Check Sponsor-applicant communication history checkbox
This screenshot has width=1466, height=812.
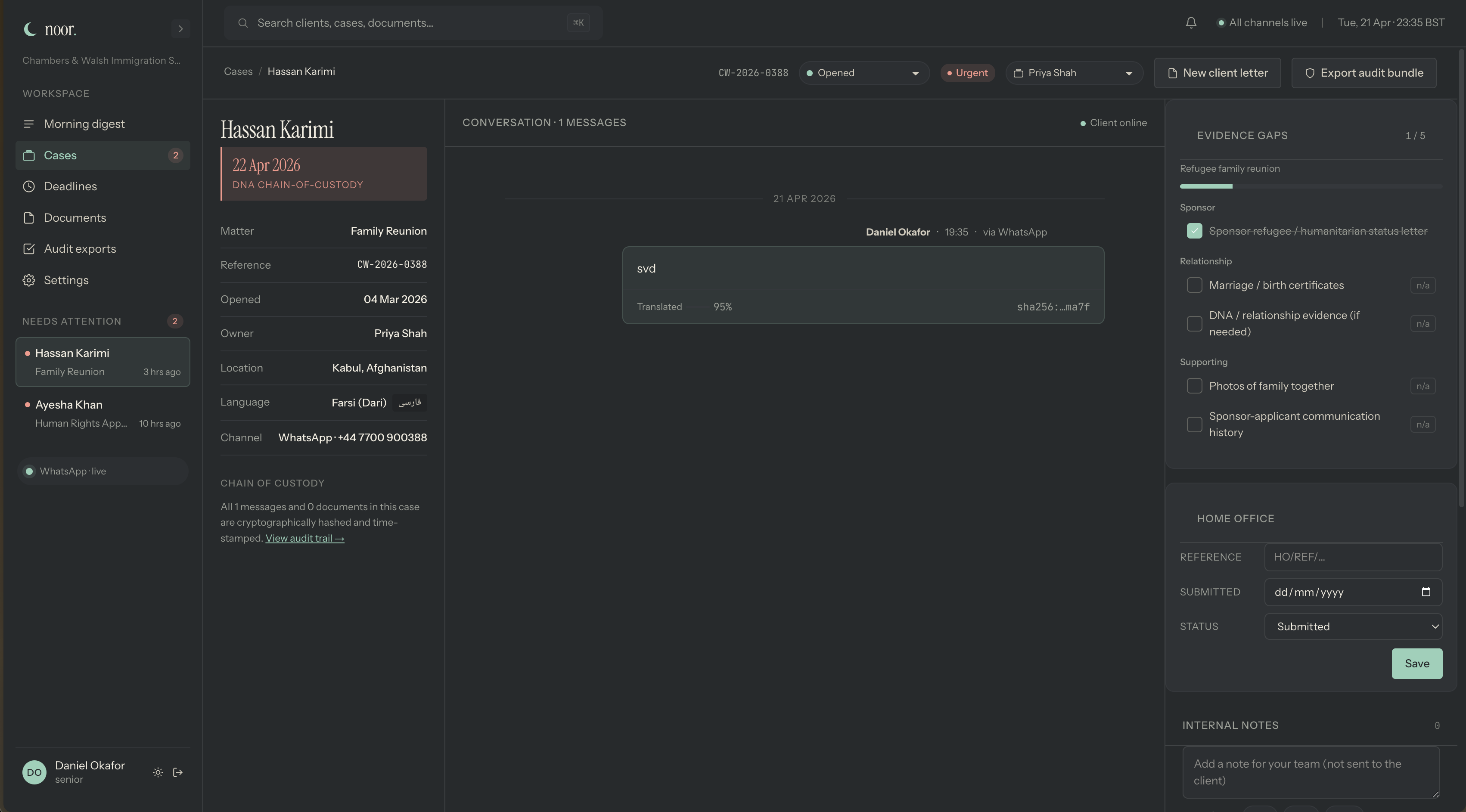pyautogui.click(x=1195, y=424)
